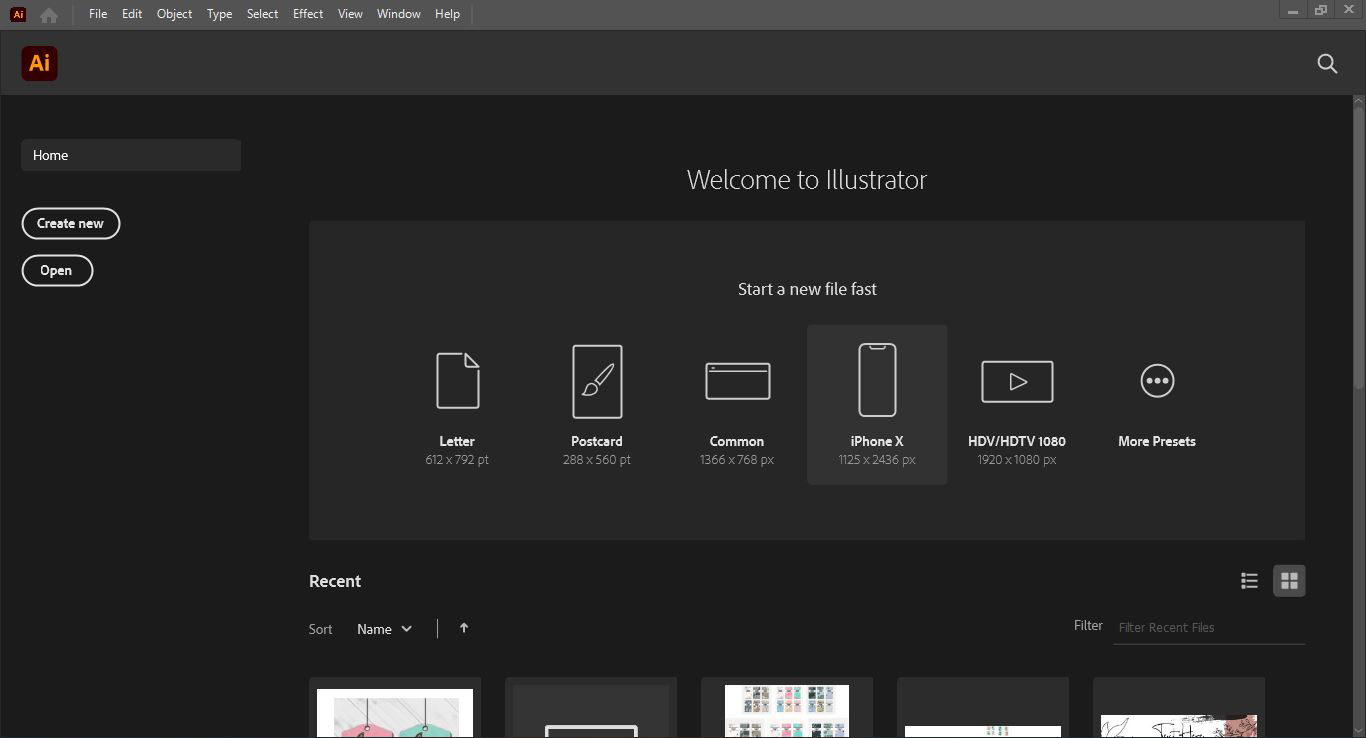
Task: Open the Select menu
Action: pyautogui.click(x=262, y=14)
